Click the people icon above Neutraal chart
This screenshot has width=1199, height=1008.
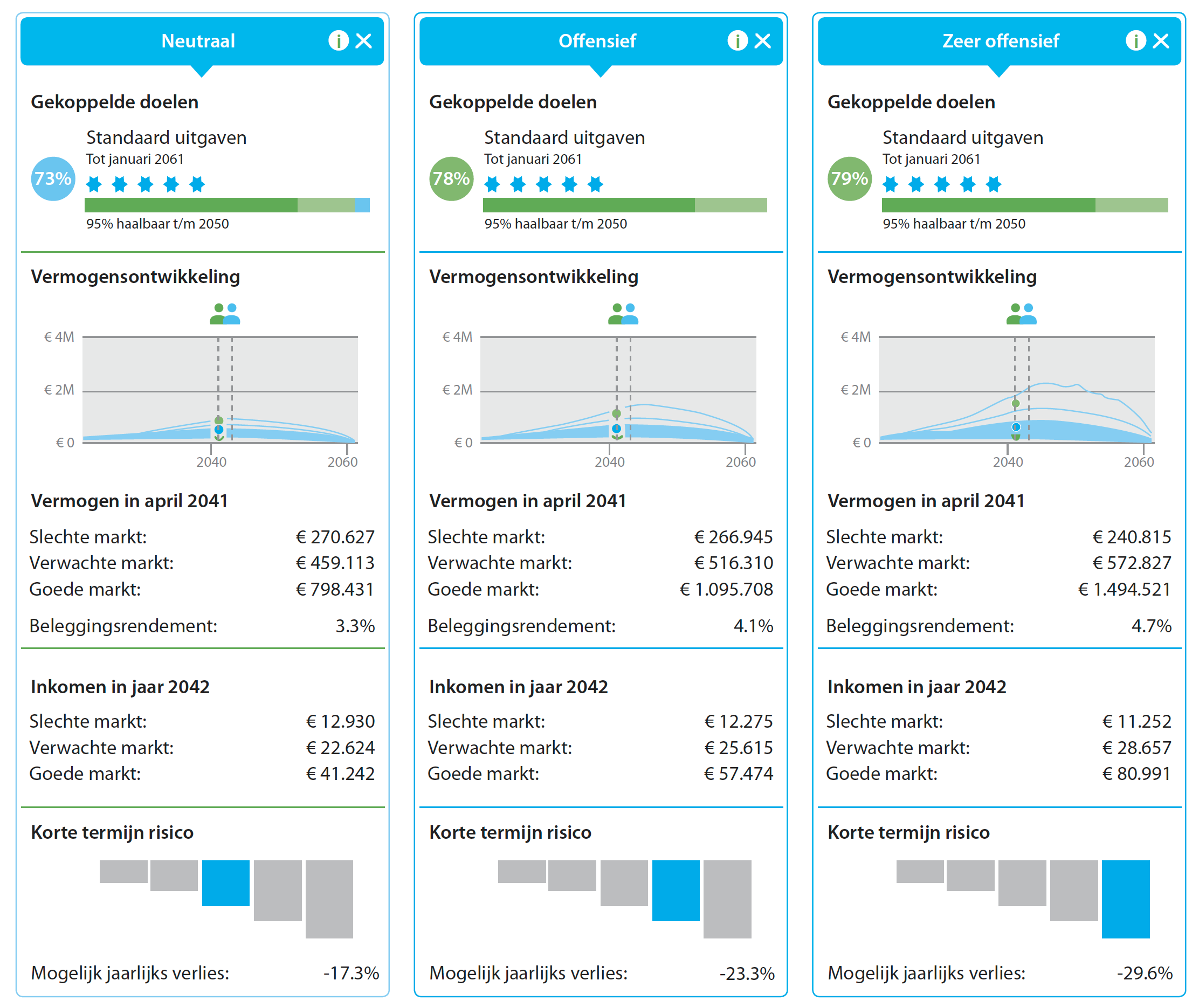(225, 314)
